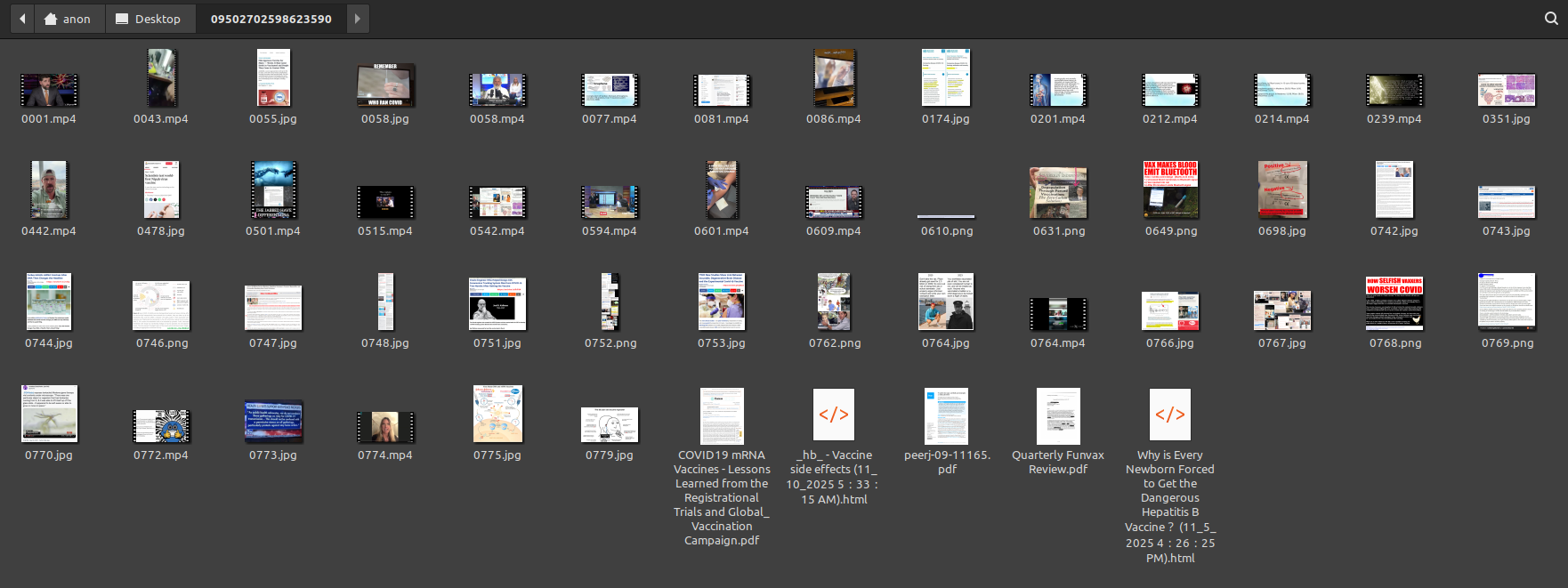The image size is (1568, 588).
Task: Click the file name 0752.png
Action: click(610, 343)
